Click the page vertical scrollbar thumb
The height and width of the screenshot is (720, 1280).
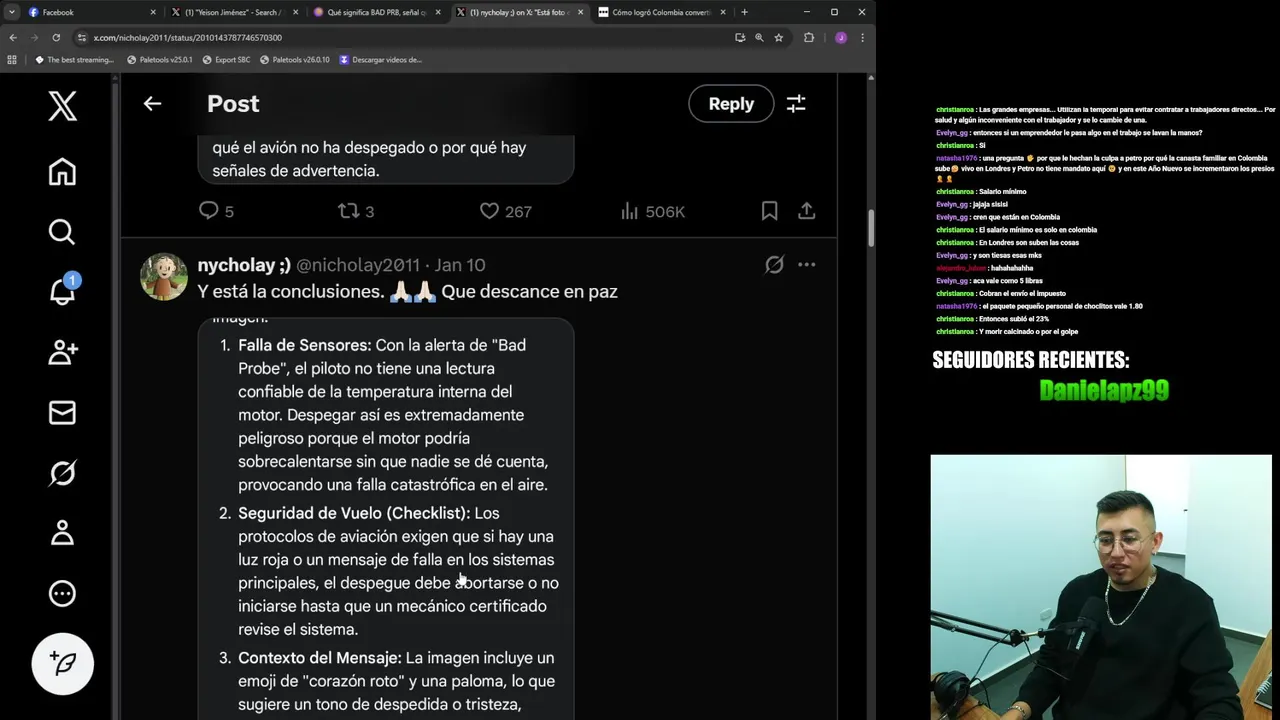tap(870, 228)
